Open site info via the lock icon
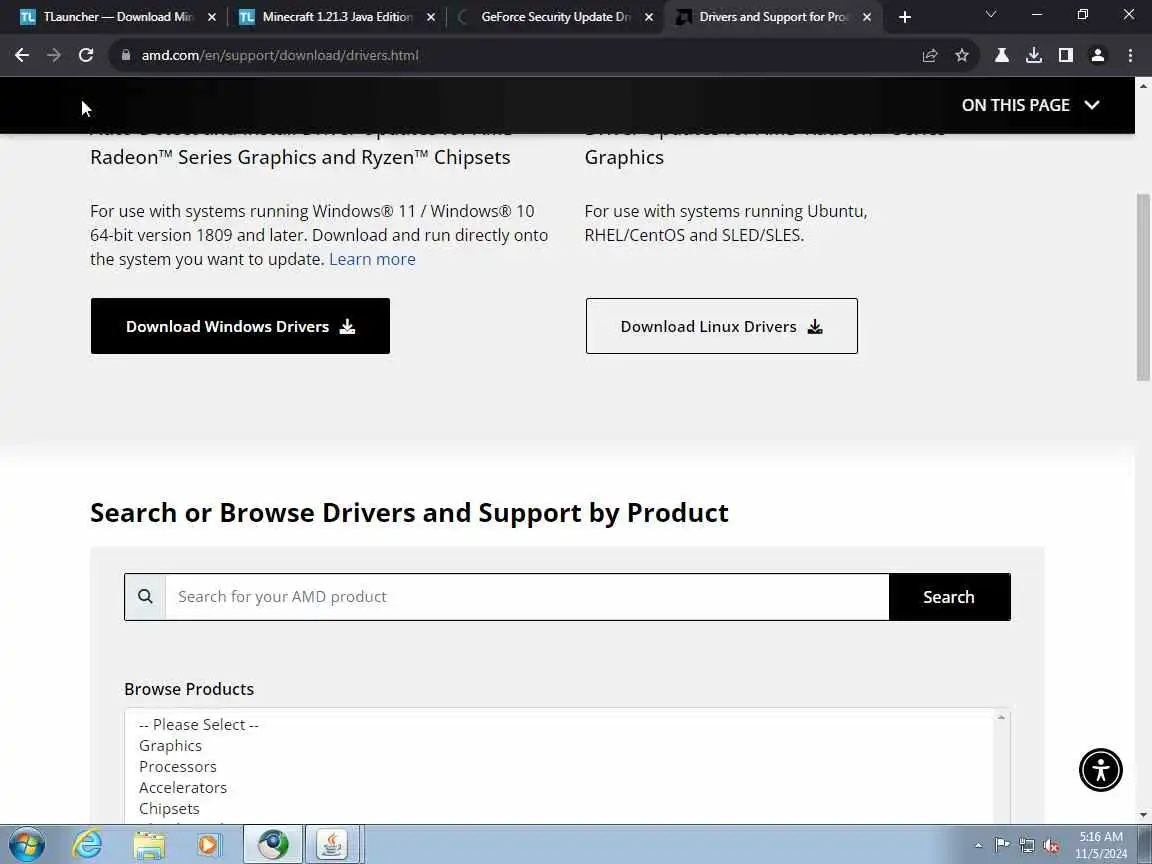Viewport: 1152px width, 864px height. click(x=126, y=55)
